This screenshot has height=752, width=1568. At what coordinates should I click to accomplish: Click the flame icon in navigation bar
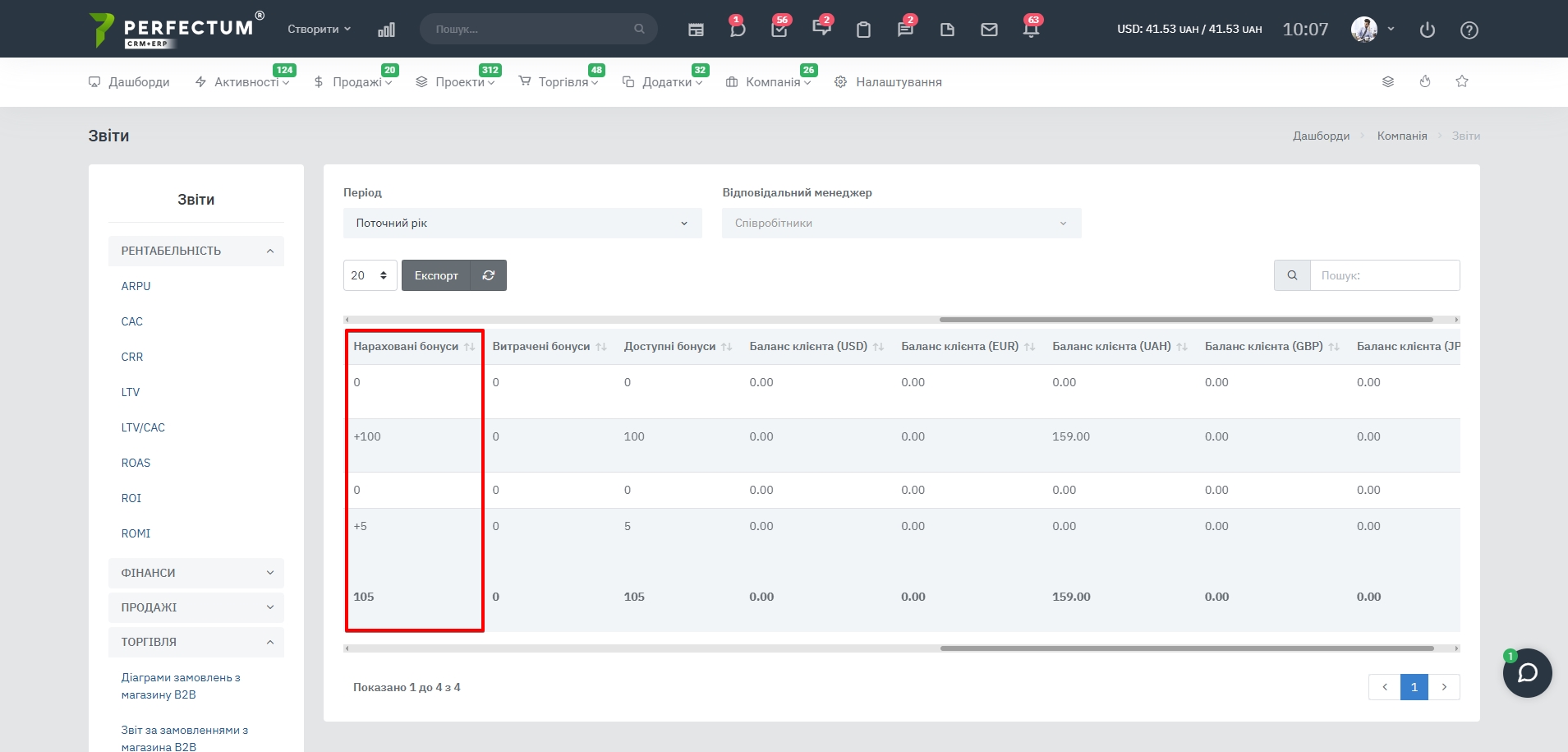(x=1425, y=81)
